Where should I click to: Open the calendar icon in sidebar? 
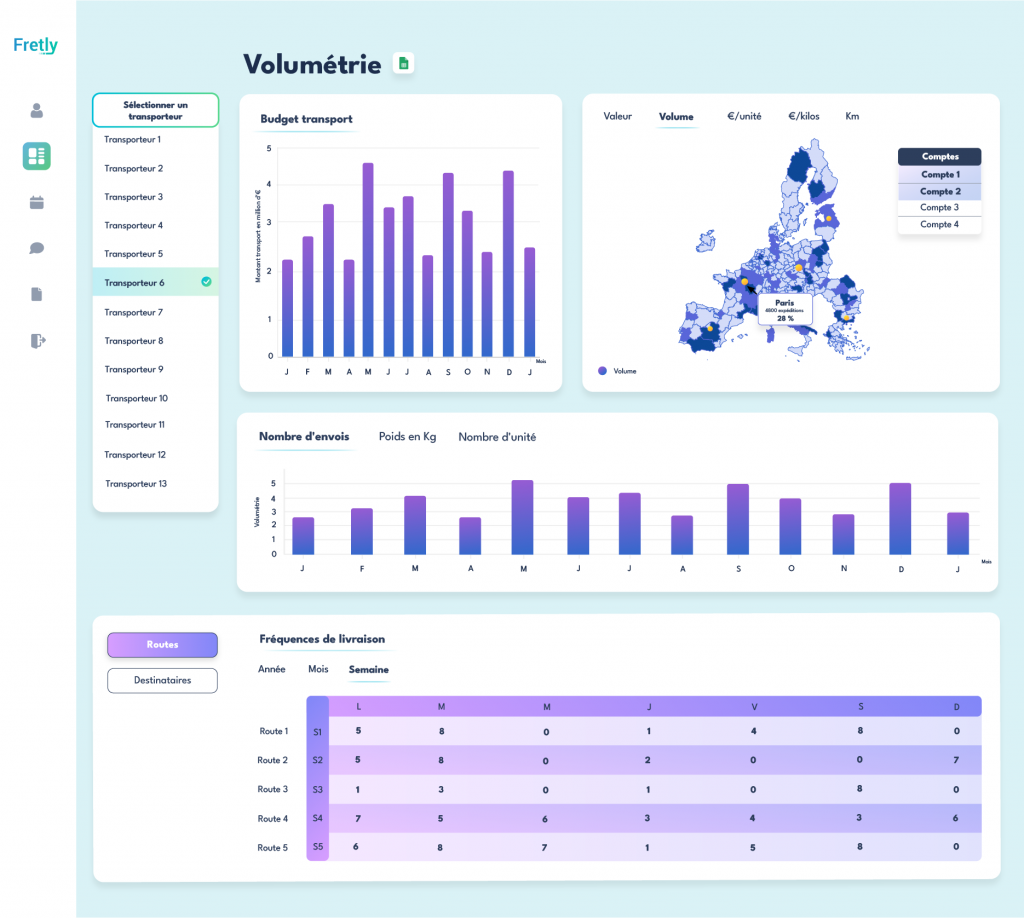(x=37, y=202)
